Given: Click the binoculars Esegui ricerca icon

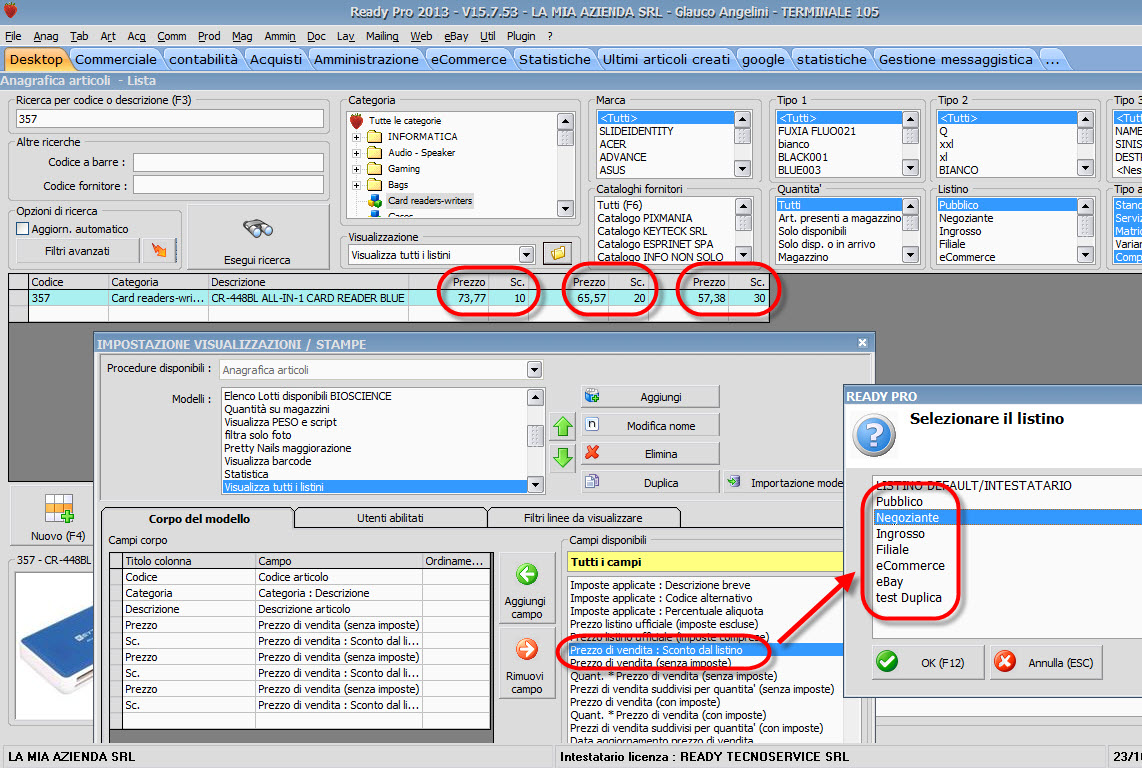Looking at the screenshot, I should [x=258, y=229].
